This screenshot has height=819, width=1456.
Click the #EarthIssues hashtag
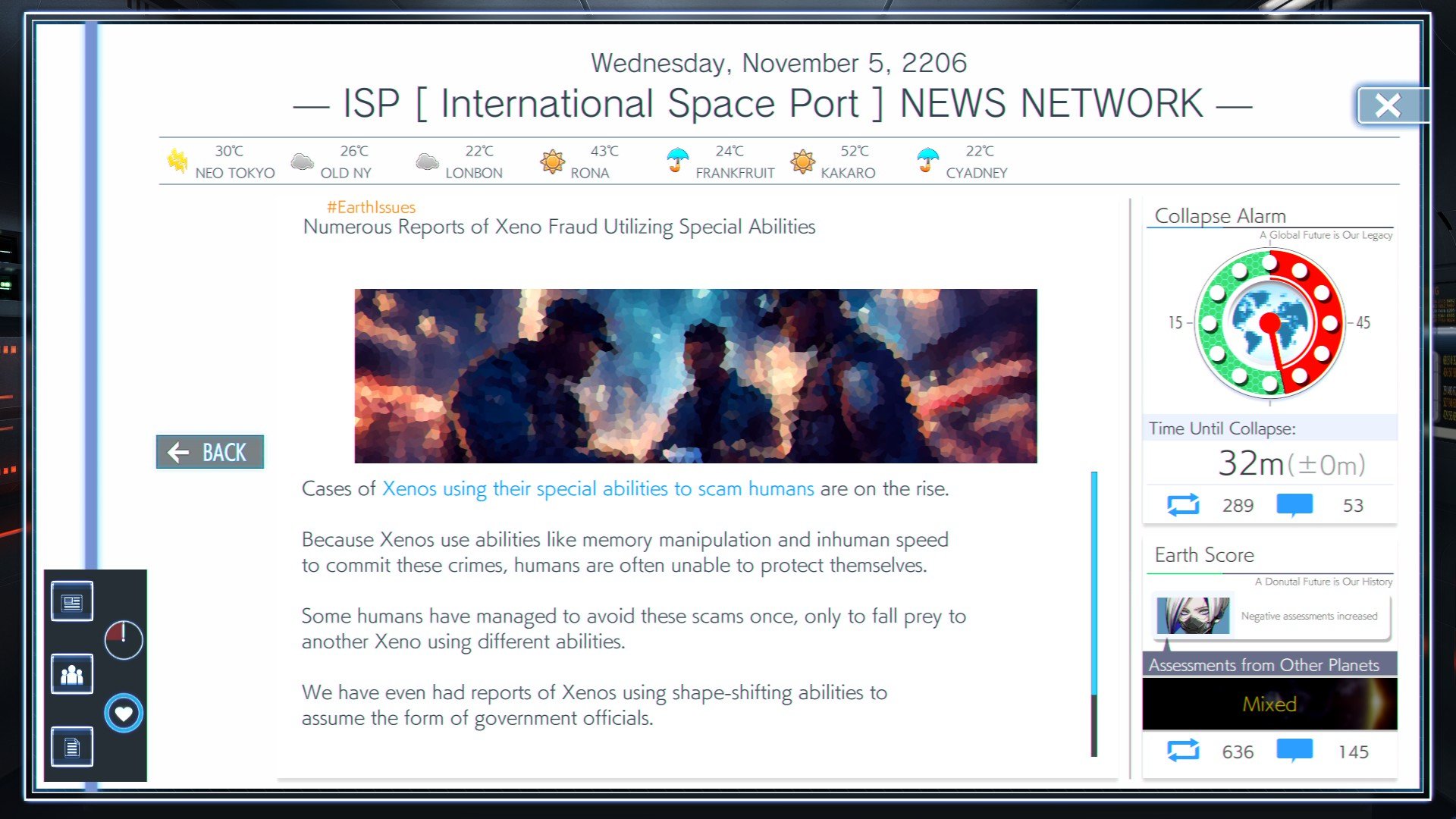coord(371,207)
